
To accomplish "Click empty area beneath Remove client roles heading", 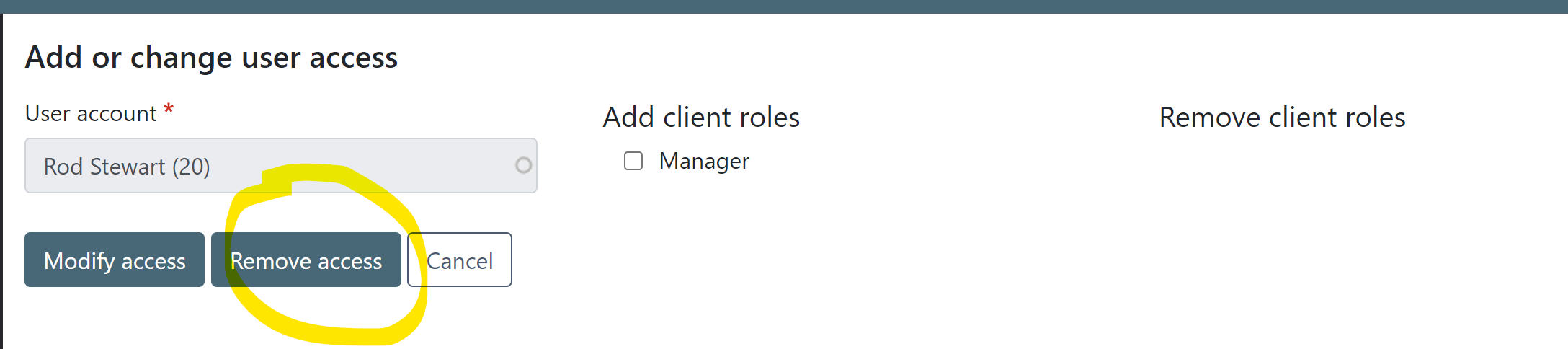I will click(x=1283, y=216).
